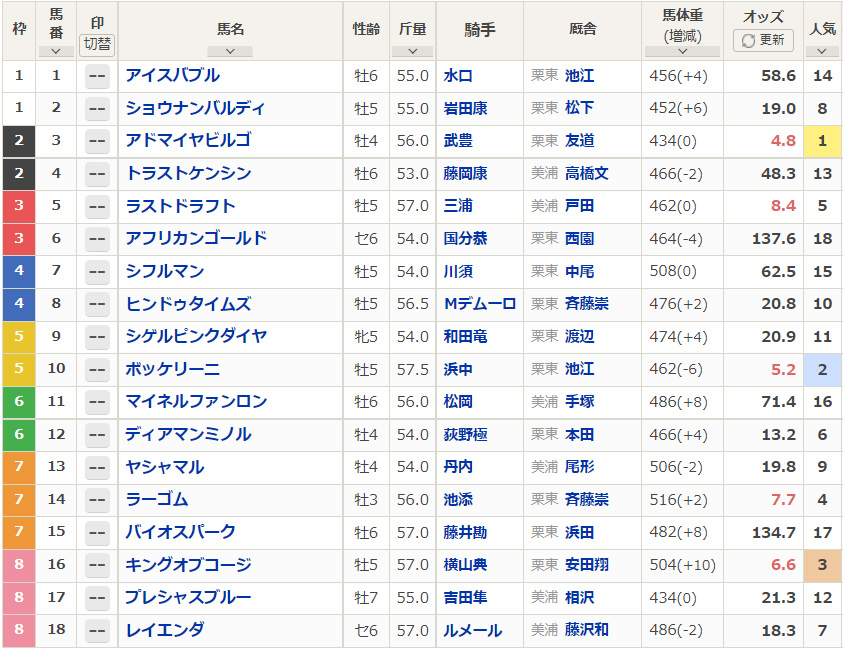Open trainer 藤沢和 stable page
843x649 pixels.
click(587, 630)
